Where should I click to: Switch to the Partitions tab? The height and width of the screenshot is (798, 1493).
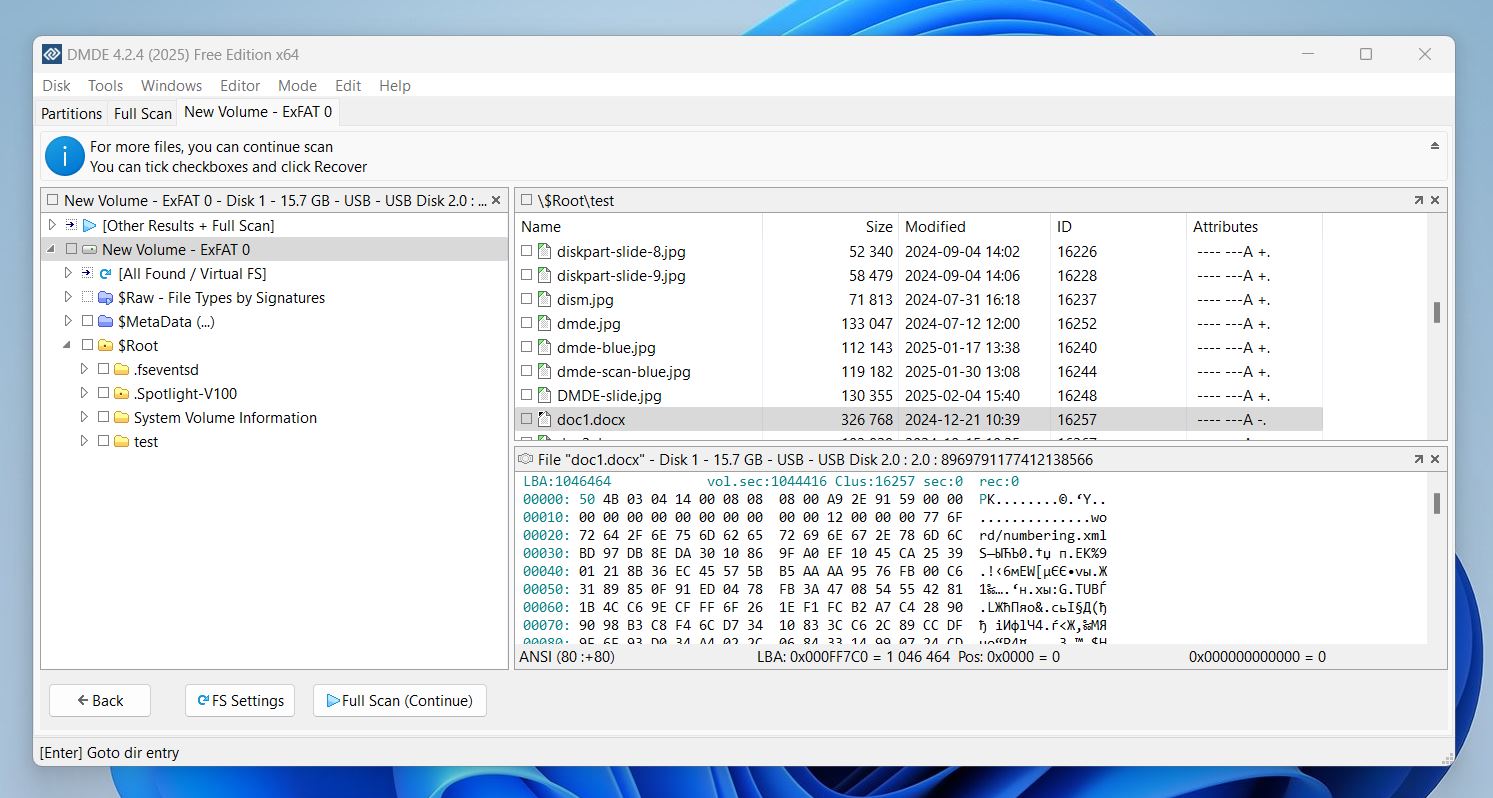[71, 113]
